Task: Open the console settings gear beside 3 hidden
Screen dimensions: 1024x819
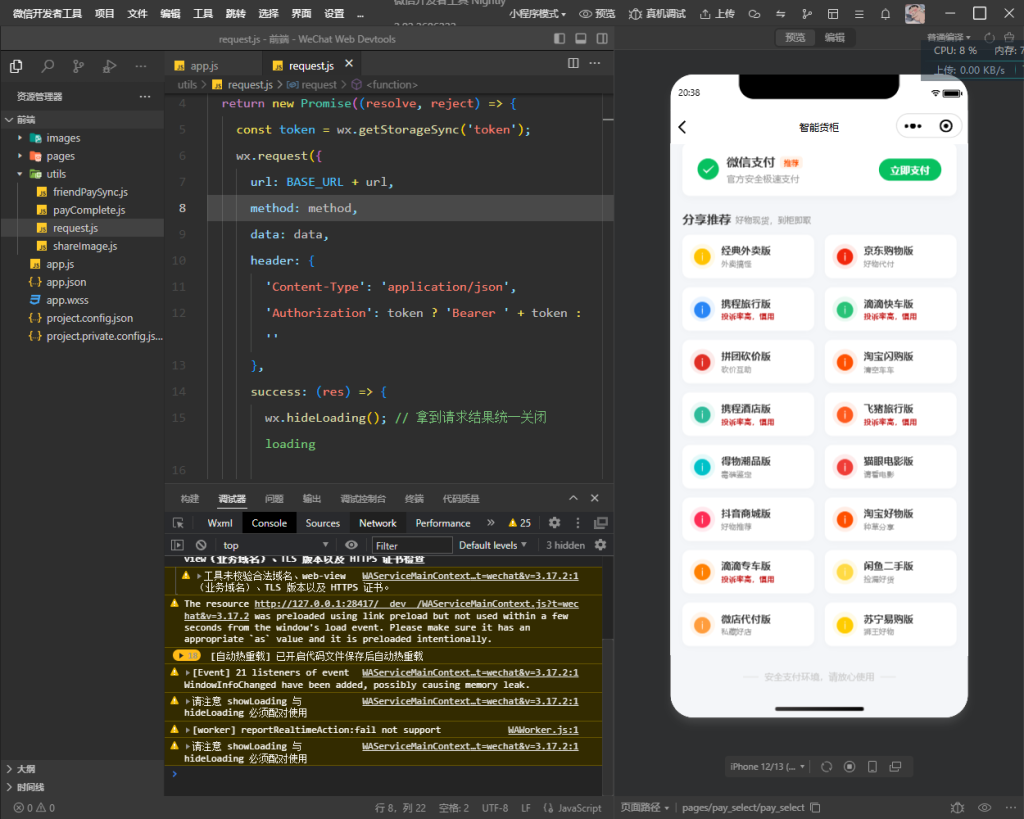Action: pos(600,545)
